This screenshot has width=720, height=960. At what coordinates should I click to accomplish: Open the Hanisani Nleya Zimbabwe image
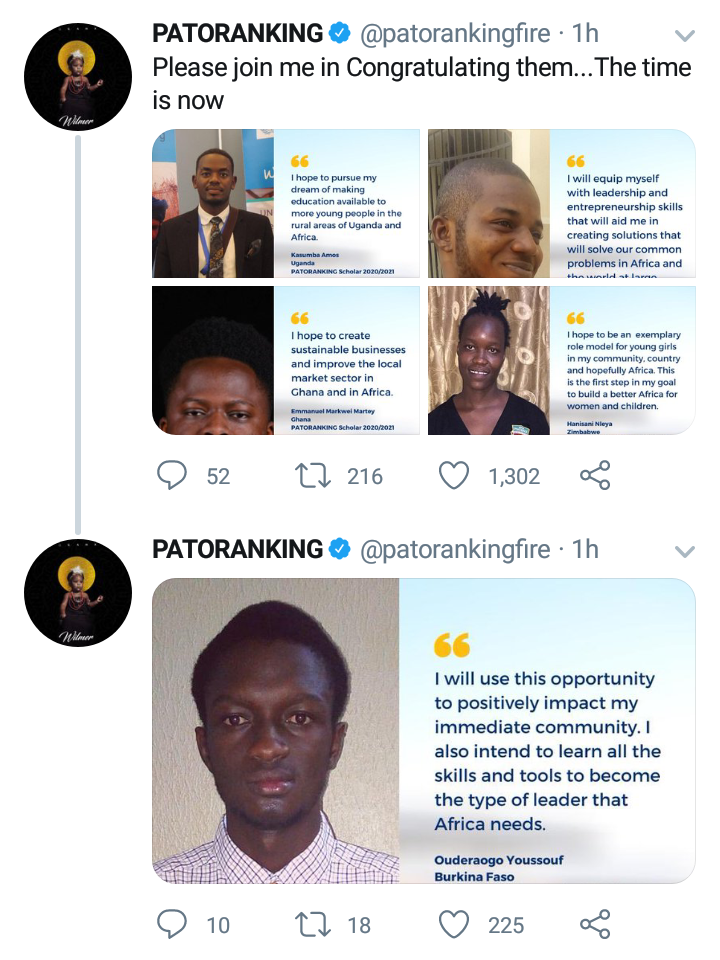coord(561,361)
